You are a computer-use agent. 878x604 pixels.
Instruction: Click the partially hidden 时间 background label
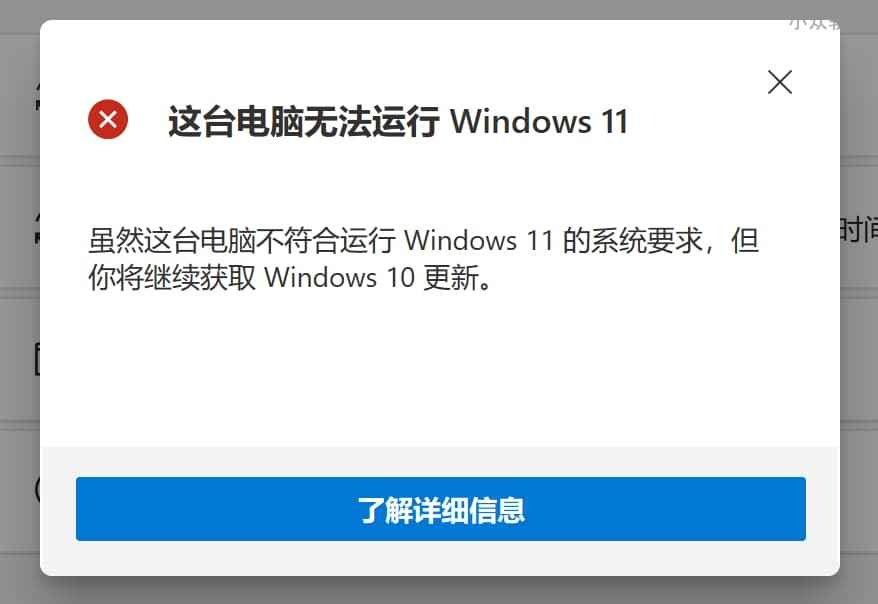click(x=858, y=230)
